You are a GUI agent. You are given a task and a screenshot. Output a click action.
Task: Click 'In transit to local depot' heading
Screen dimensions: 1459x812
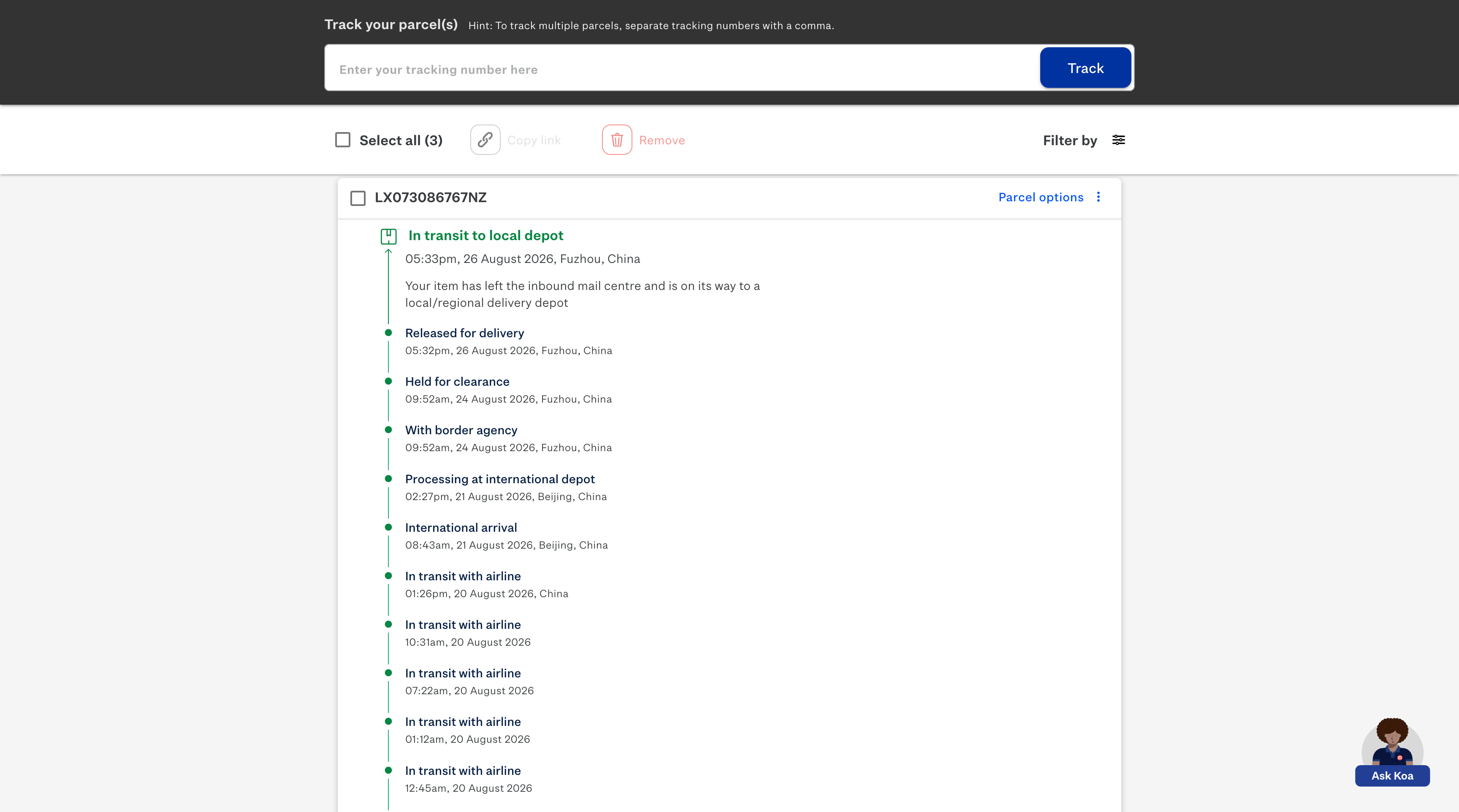[486, 235]
